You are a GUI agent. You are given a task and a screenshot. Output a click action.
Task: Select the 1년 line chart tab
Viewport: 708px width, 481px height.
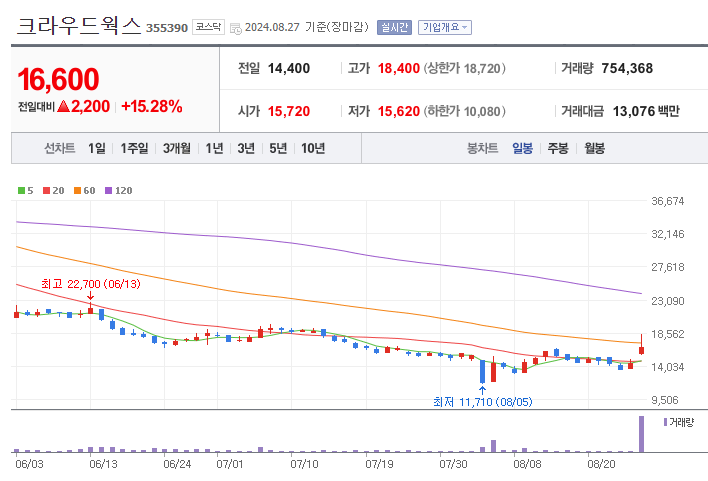coord(214,148)
